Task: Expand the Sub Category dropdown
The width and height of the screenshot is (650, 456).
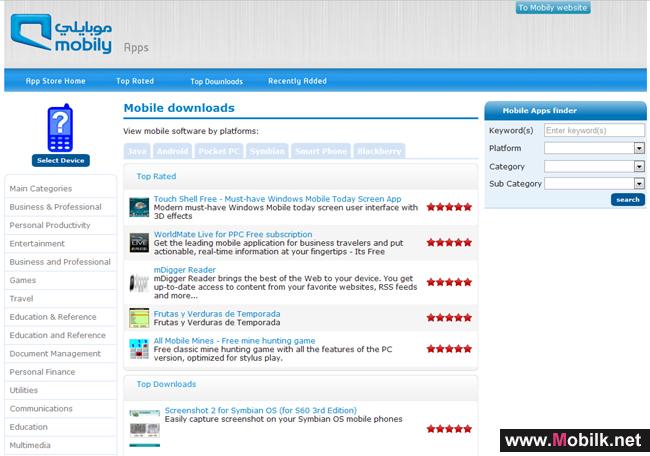Action: coord(638,184)
